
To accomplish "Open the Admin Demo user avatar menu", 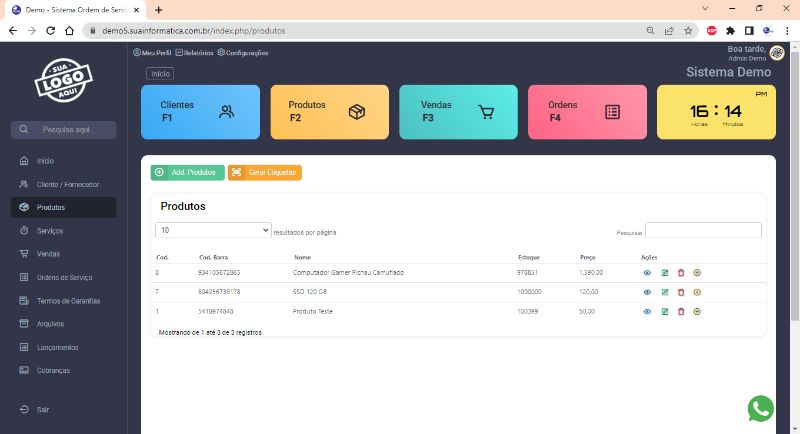I will click(777, 53).
